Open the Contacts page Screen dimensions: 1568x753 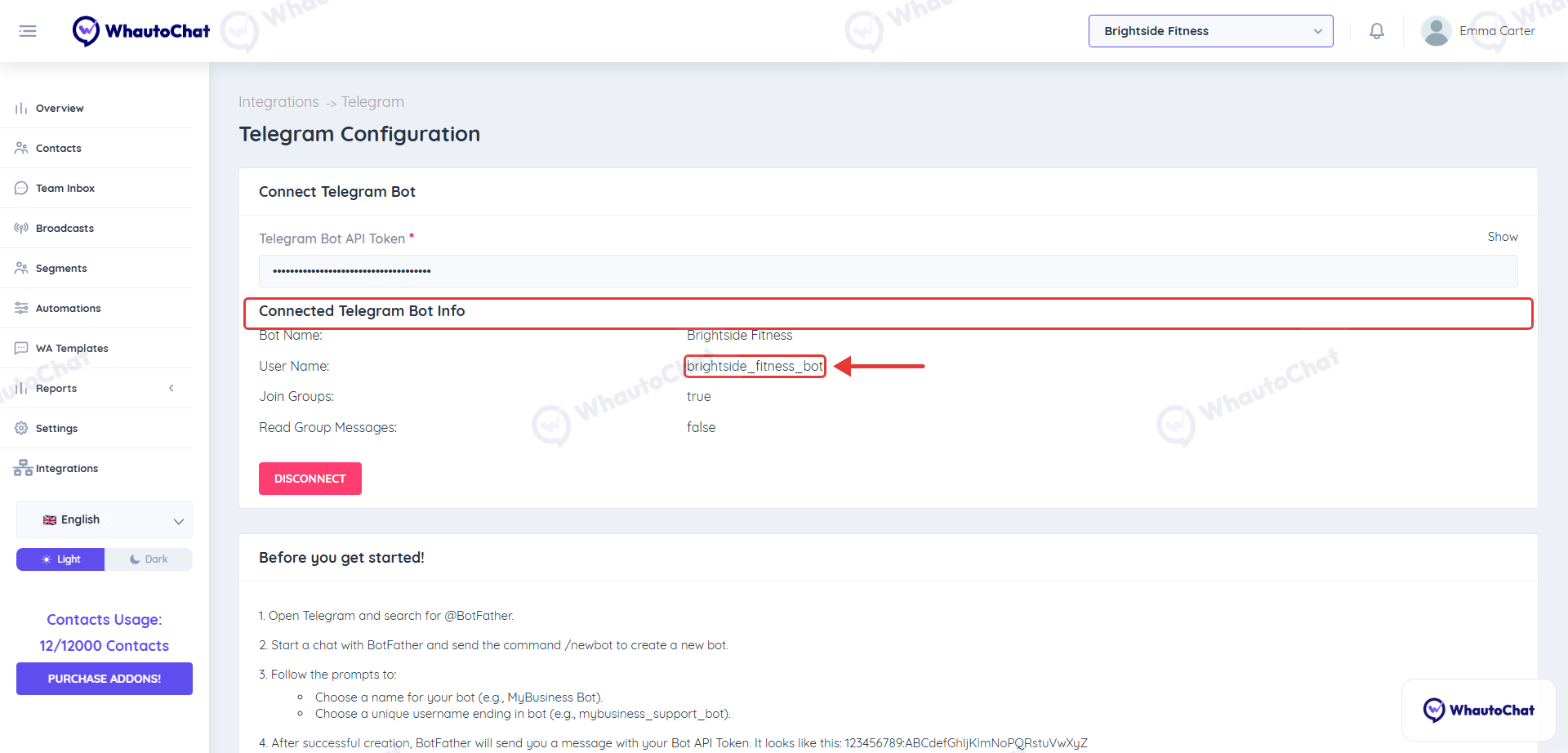pyautogui.click(x=59, y=149)
